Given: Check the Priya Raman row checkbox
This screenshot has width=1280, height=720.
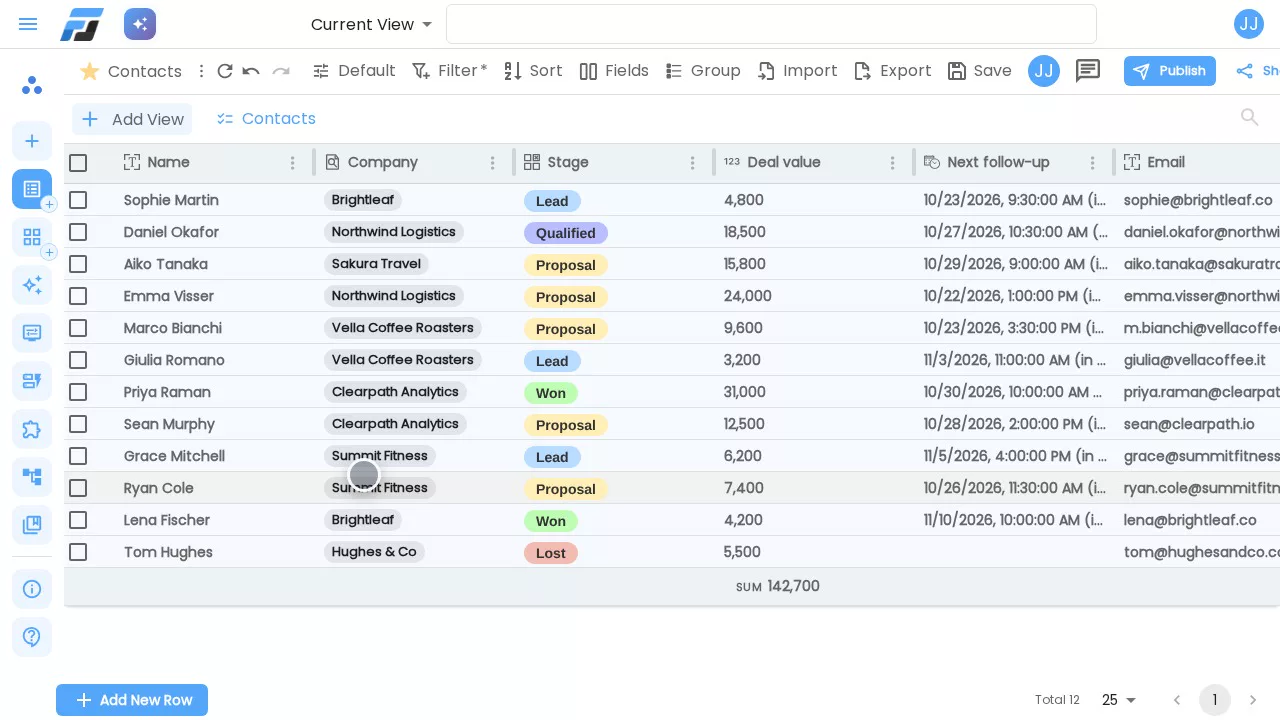Looking at the screenshot, I should [78, 392].
